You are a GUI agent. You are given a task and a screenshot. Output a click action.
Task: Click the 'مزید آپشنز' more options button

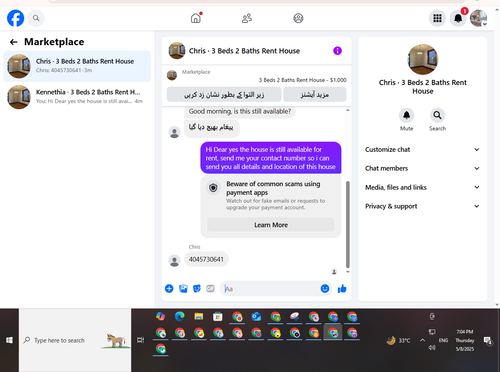pos(315,95)
